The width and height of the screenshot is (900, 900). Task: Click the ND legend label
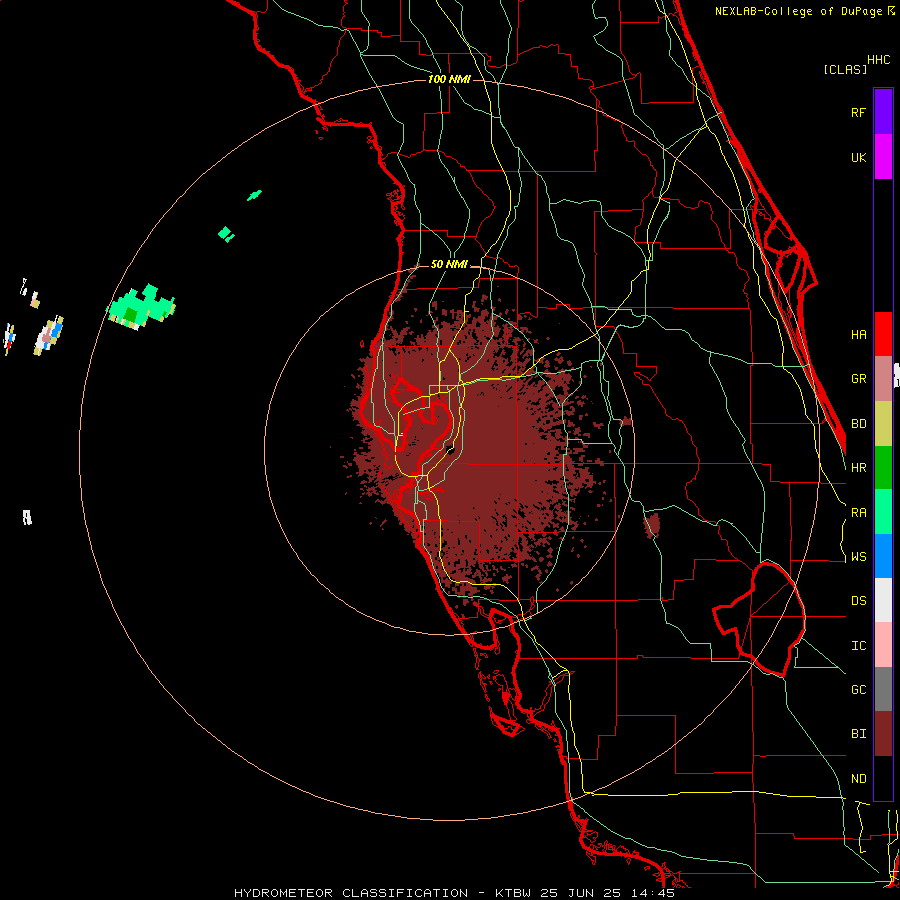858,779
